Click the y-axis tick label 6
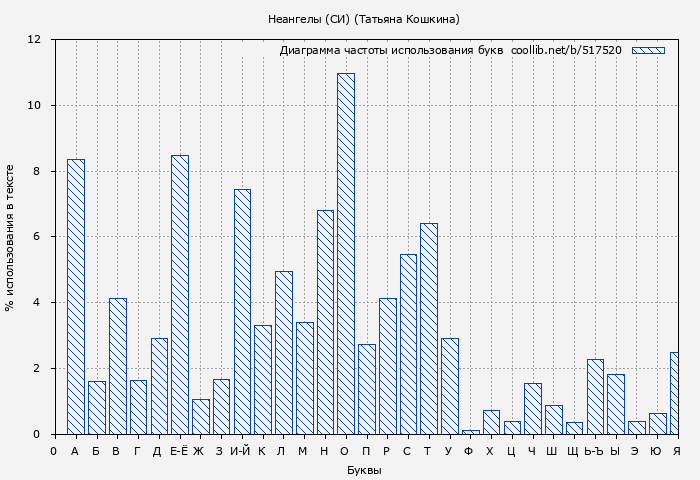 (x=37, y=237)
